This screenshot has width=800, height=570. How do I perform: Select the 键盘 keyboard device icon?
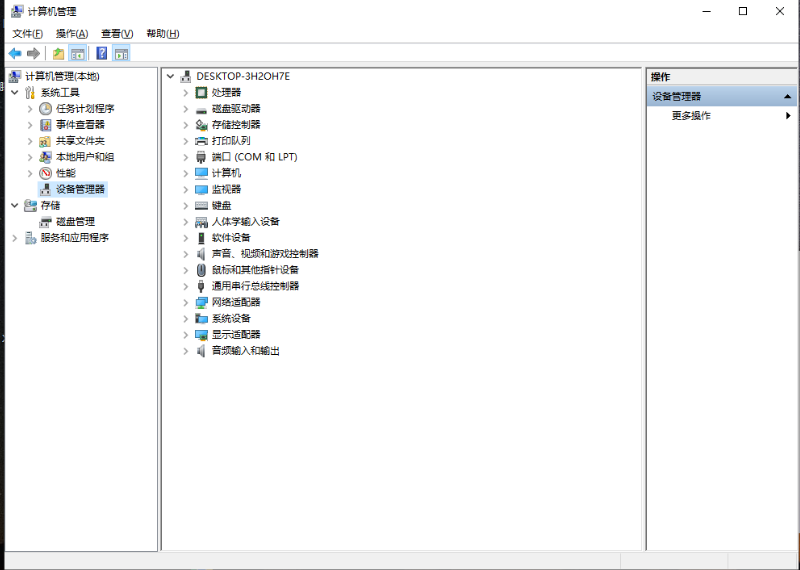pyautogui.click(x=201, y=205)
